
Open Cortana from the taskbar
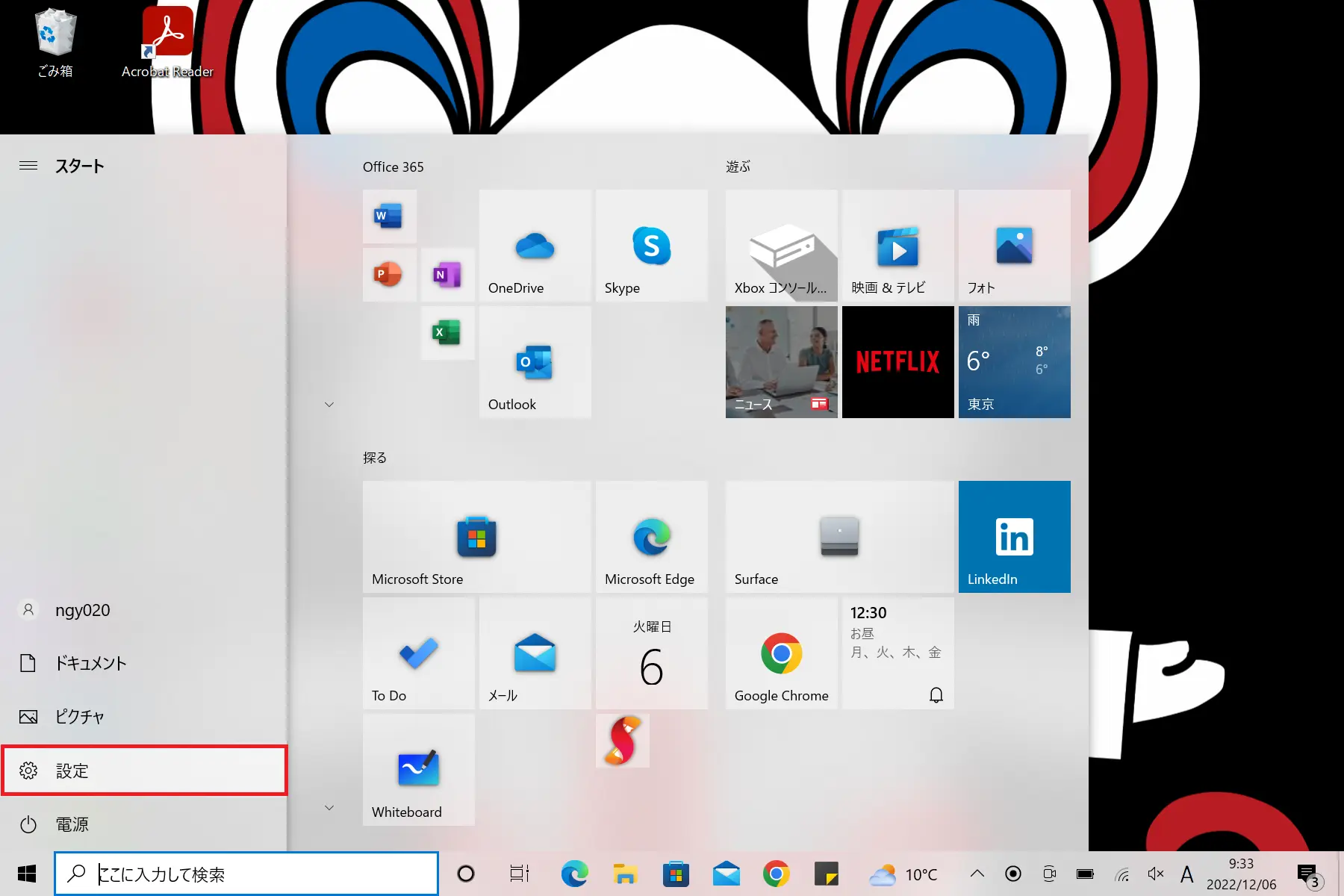(466, 874)
